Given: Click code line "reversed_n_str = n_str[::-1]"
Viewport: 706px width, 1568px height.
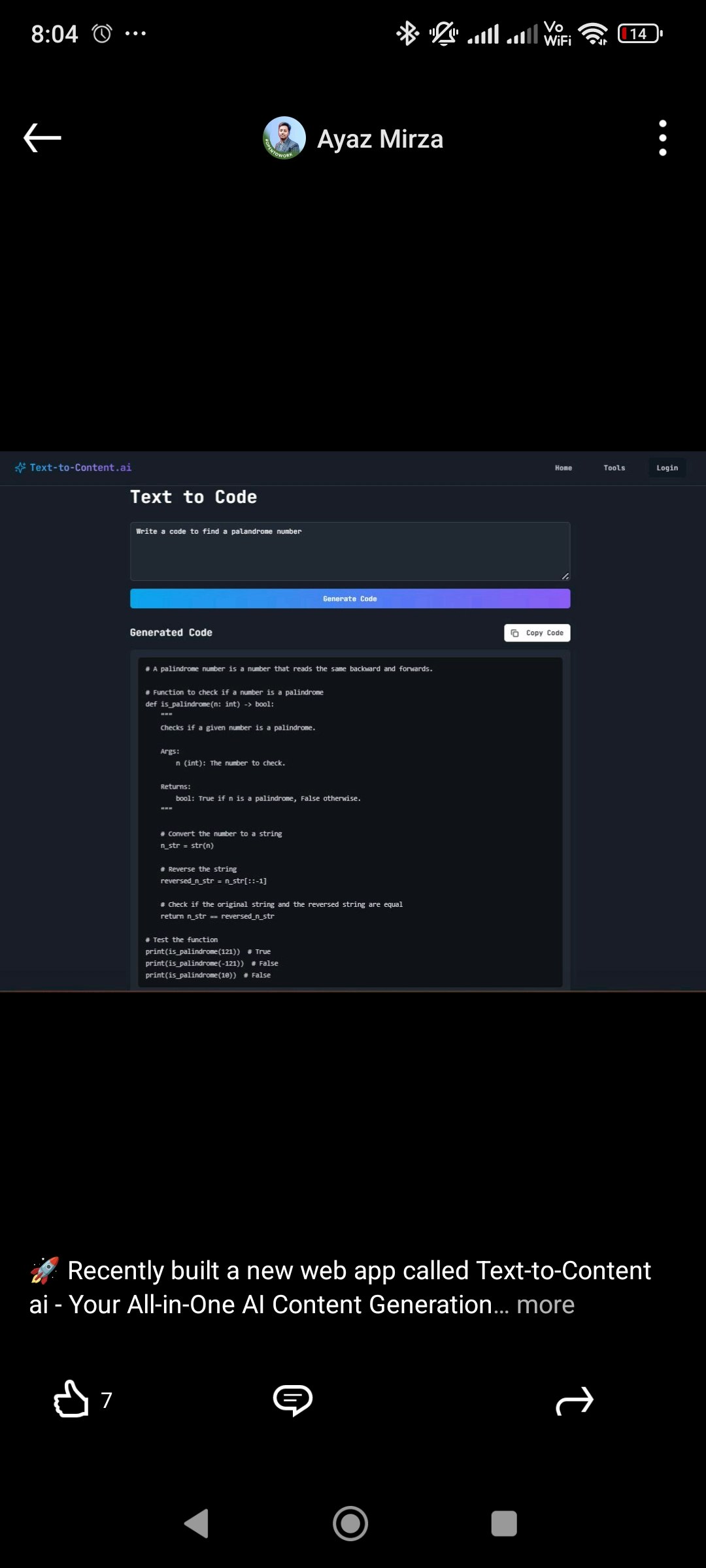Looking at the screenshot, I should tap(214, 881).
